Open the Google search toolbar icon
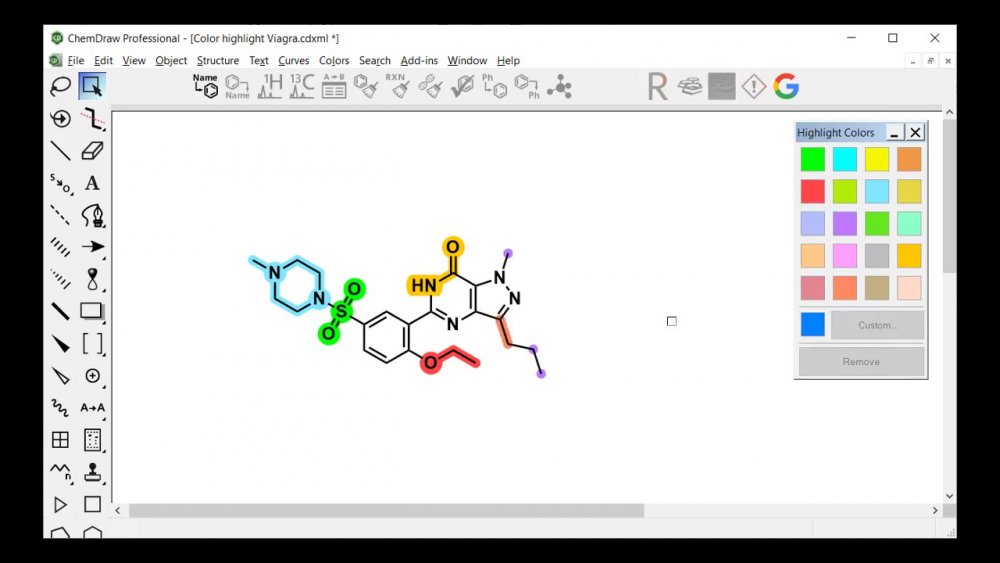The width and height of the screenshot is (1000, 563). click(786, 87)
